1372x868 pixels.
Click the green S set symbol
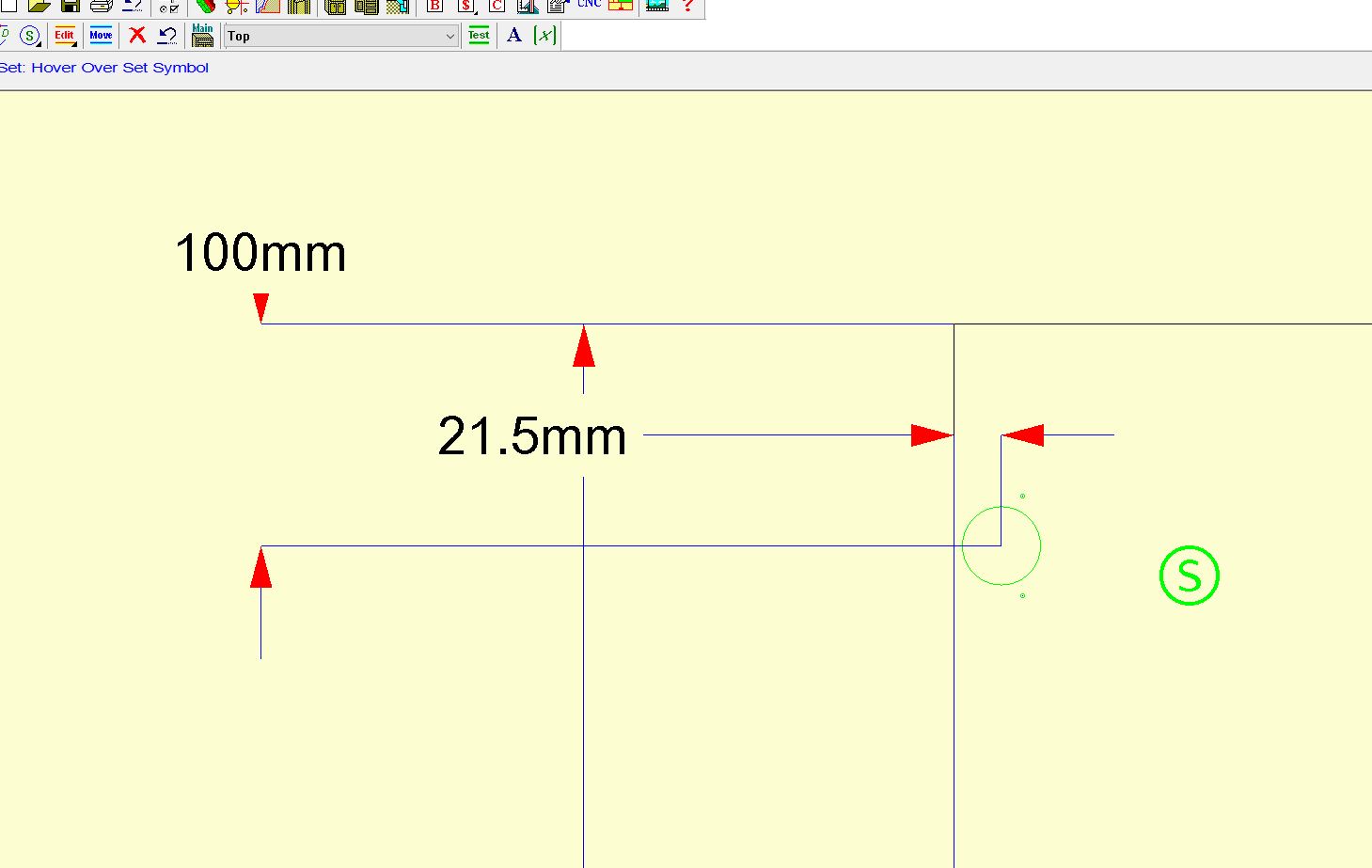click(1189, 576)
